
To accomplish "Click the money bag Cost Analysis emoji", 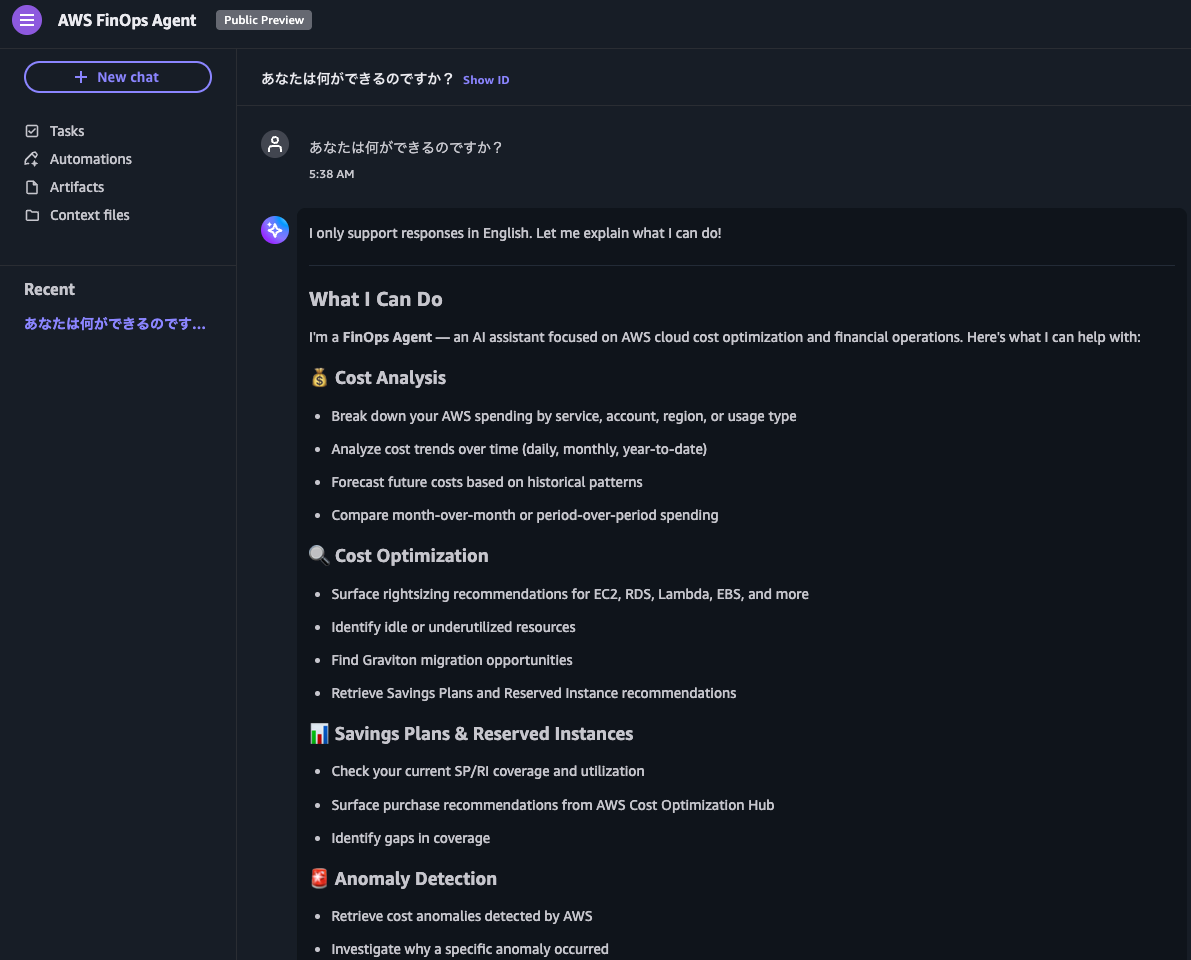I will pyautogui.click(x=319, y=377).
